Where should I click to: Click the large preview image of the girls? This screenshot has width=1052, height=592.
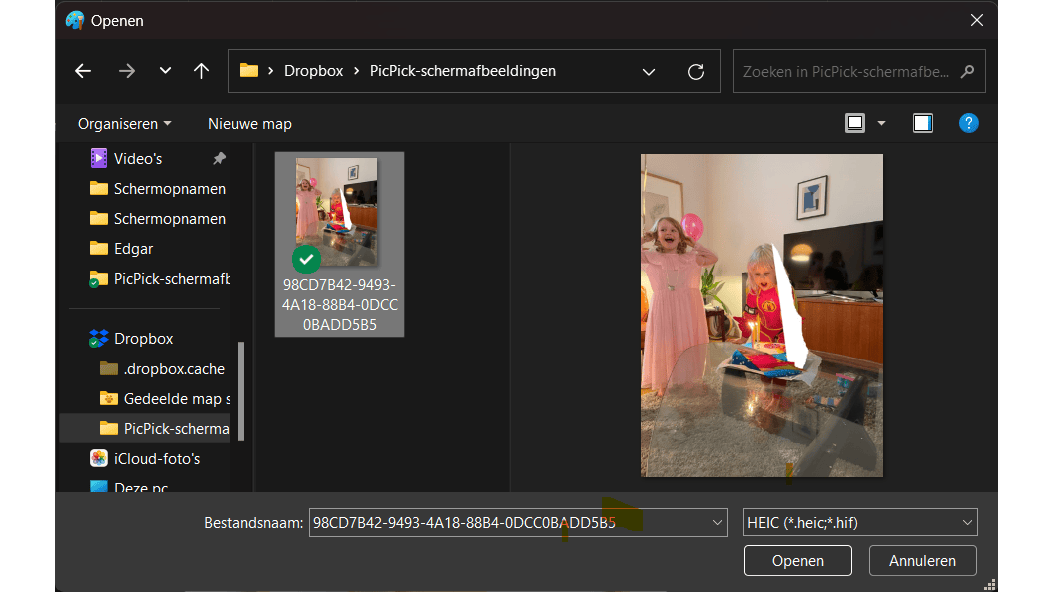[x=761, y=315]
